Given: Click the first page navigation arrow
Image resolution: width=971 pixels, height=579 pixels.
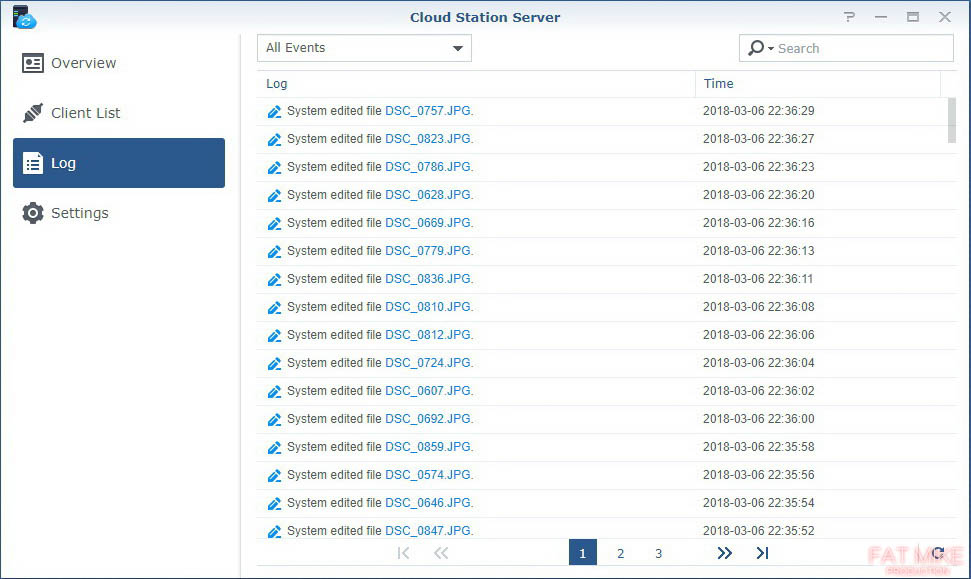Looking at the screenshot, I should coord(403,553).
